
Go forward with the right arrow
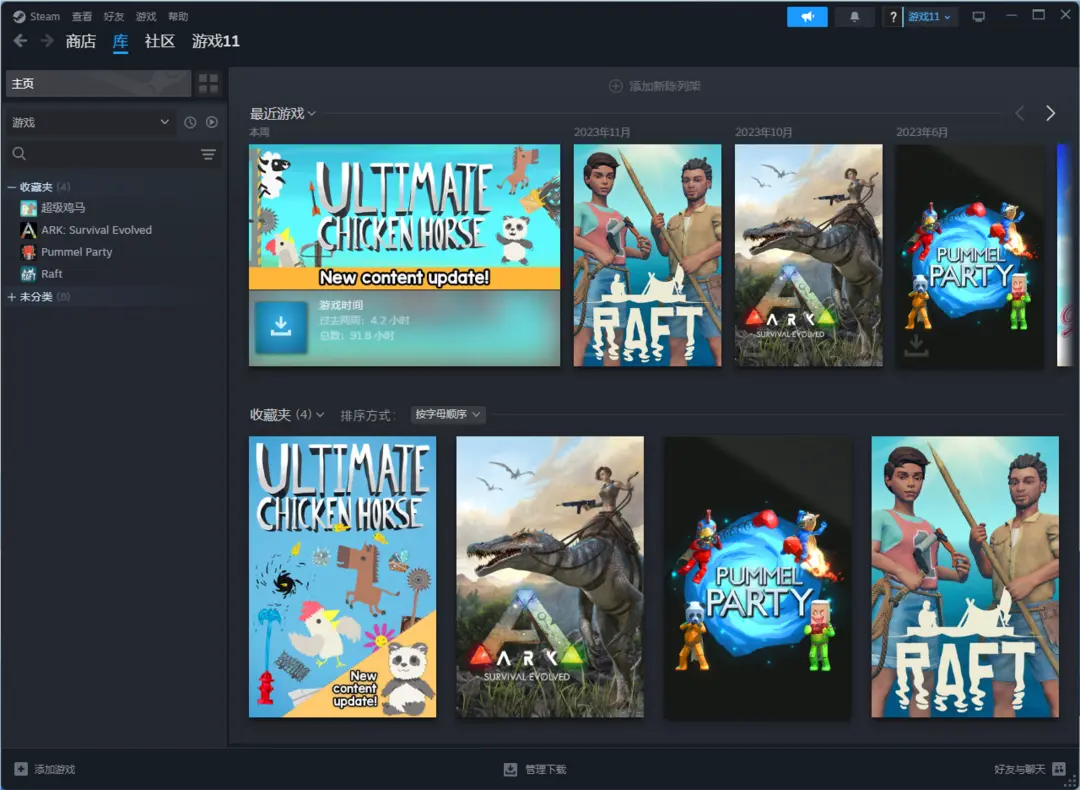click(x=47, y=41)
